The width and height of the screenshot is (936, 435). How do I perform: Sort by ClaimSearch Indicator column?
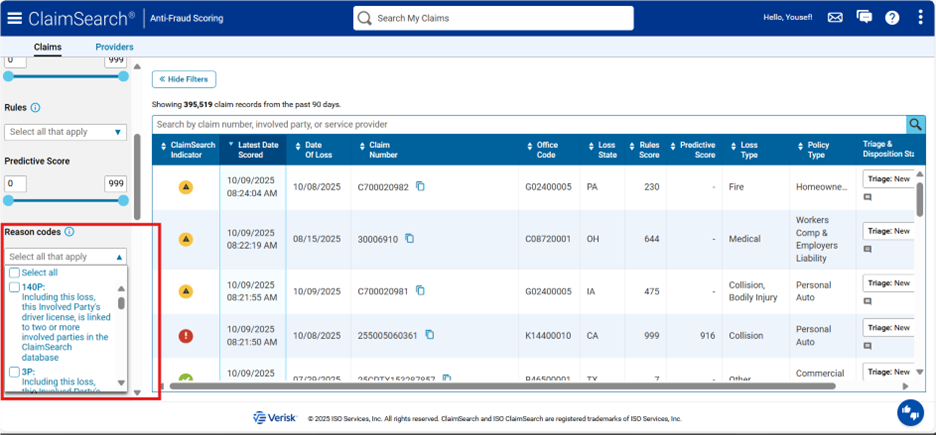[x=186, y=150]
